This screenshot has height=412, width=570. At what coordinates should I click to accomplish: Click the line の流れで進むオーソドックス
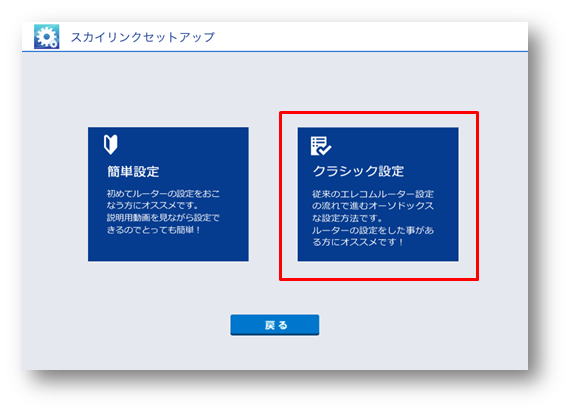tap(373, 206)
